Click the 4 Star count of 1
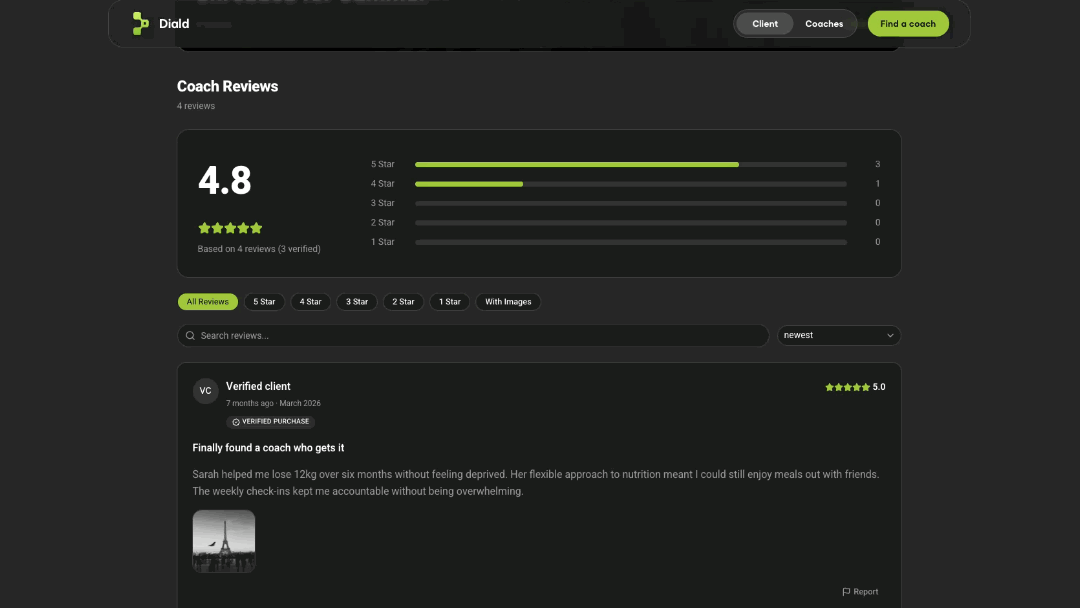This screenshot has width=1080, height=608. 878,184
